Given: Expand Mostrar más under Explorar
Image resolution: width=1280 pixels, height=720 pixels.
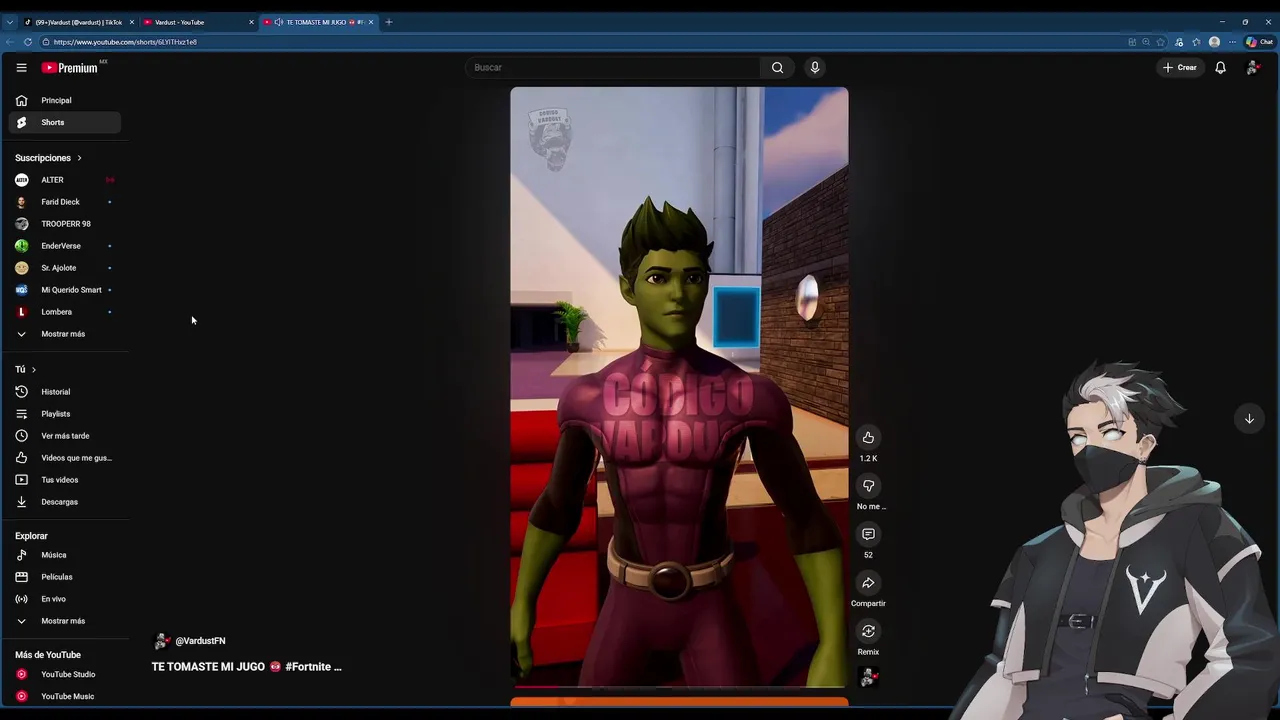Looking at the screenshot, I should pos(64,621).
